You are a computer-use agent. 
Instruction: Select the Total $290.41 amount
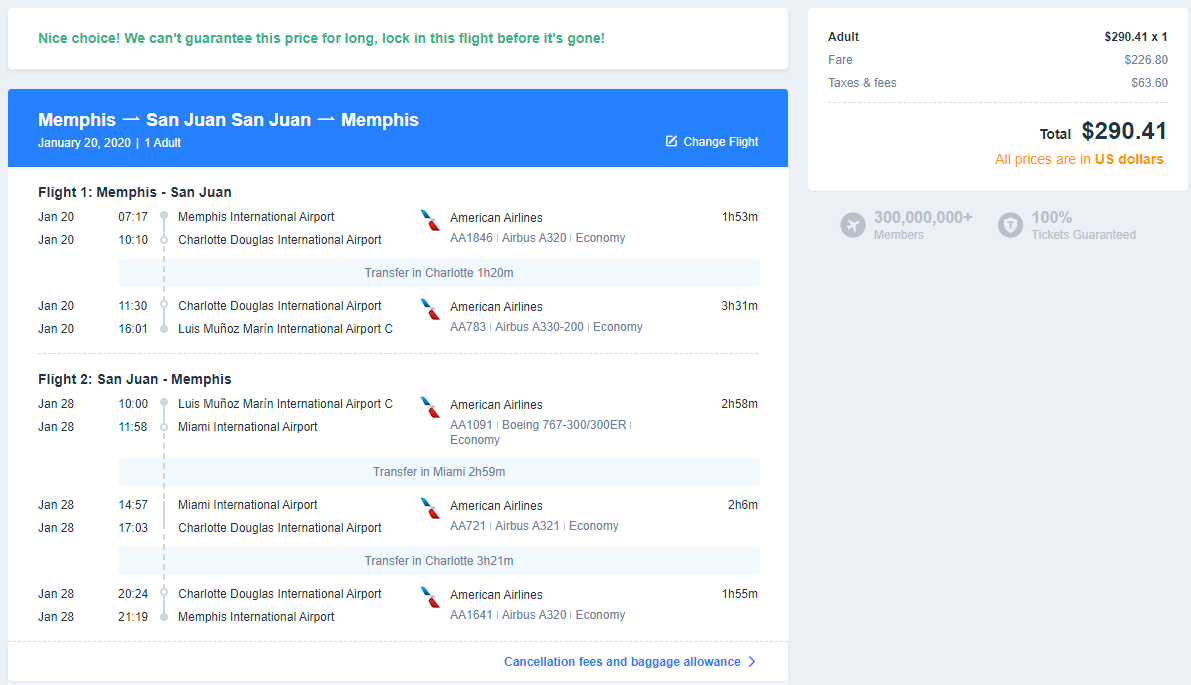point(1124,131)
